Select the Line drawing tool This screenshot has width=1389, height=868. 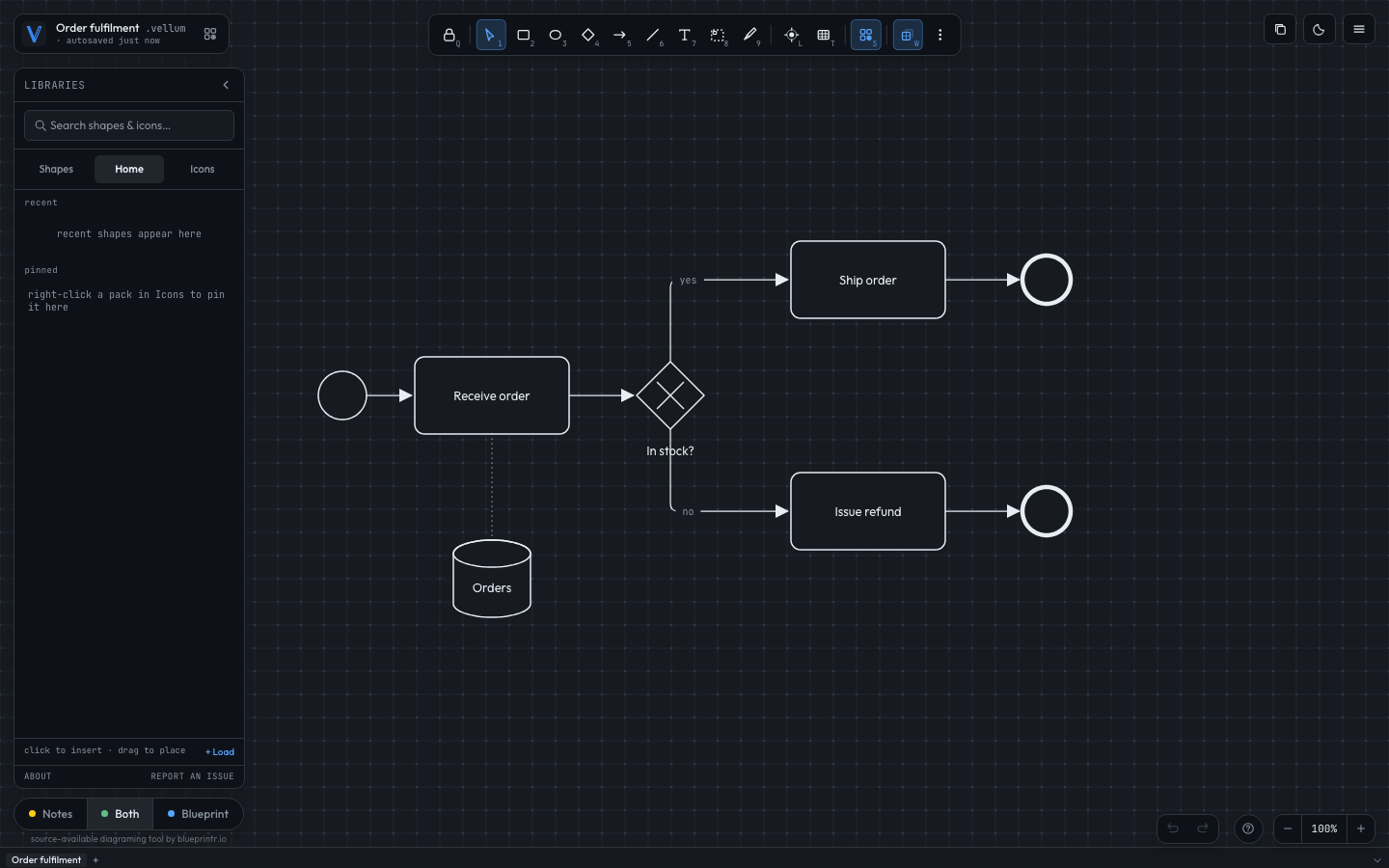tap(653, 36)
